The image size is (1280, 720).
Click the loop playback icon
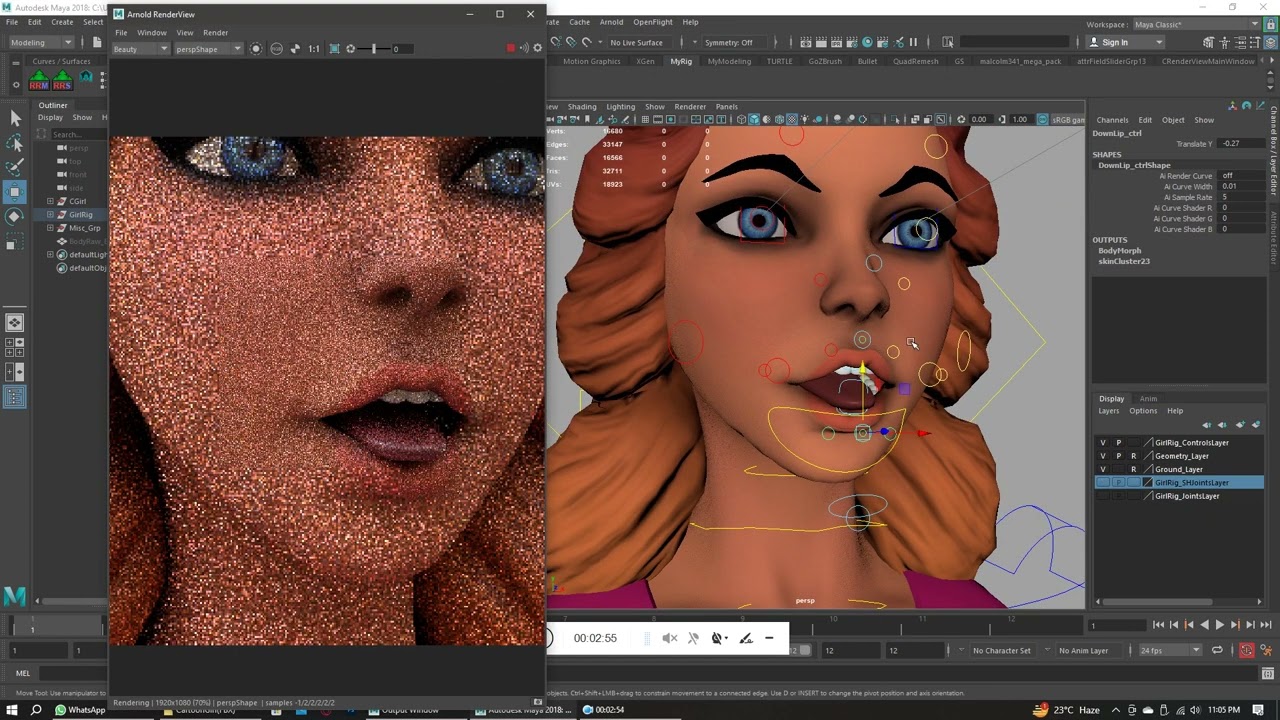(1217, 650)
